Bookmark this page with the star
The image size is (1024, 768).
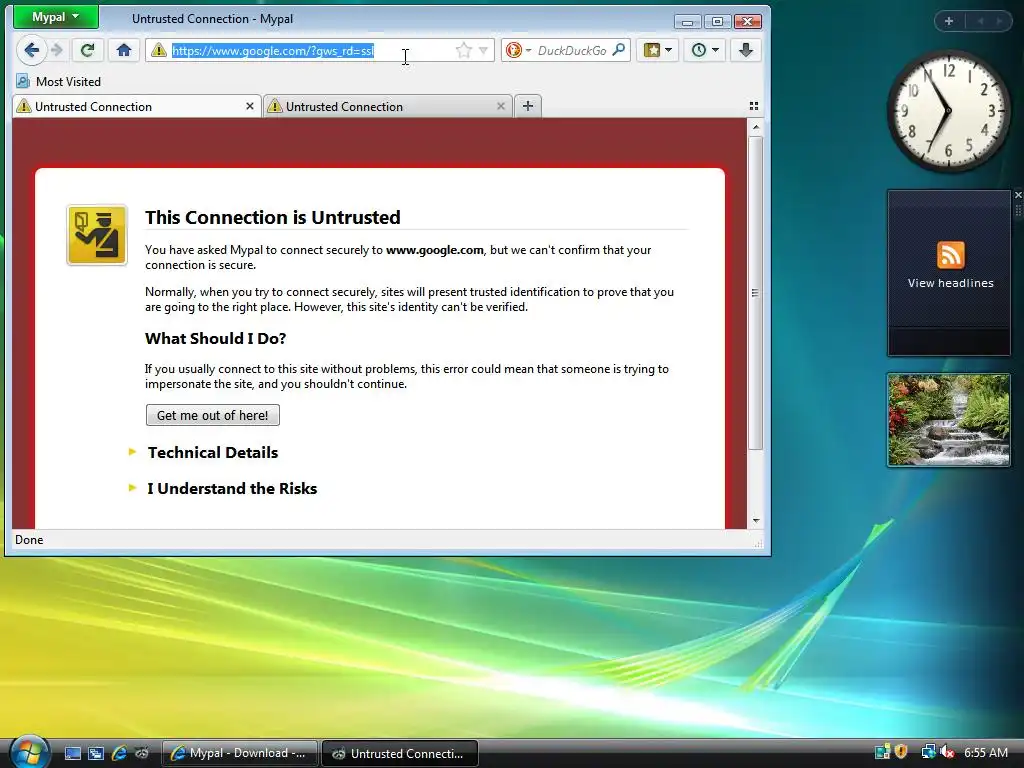[x=463, y=50]
